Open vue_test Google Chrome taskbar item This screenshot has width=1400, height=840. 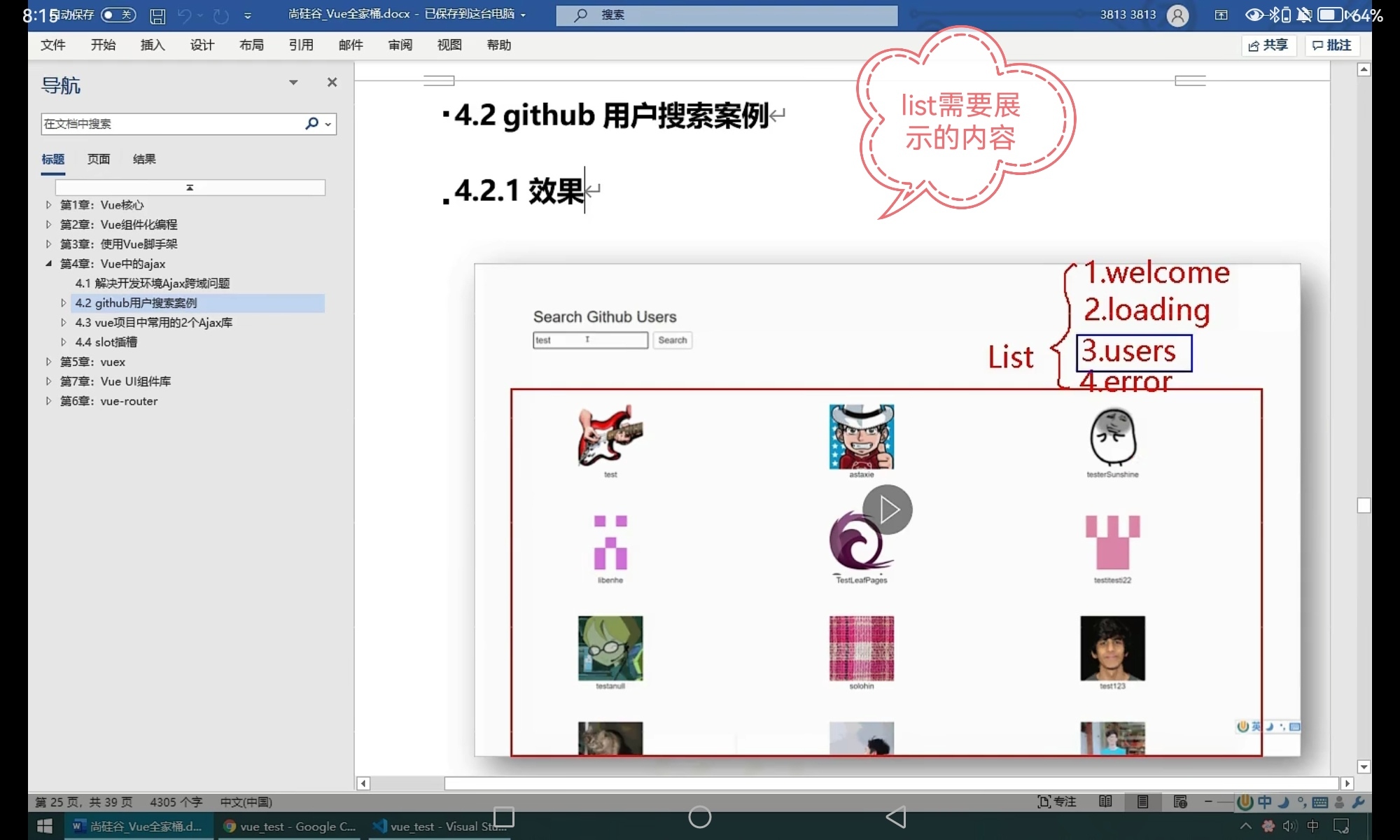point(290,827)
